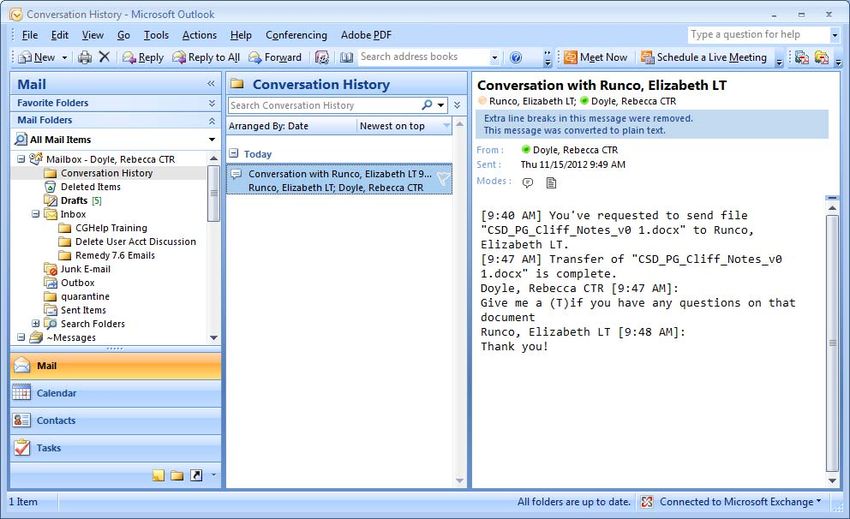
Task: Collapse the Mailbox - Doyle, Rebecca CTR tree
Action: click(x=21, y=159)
